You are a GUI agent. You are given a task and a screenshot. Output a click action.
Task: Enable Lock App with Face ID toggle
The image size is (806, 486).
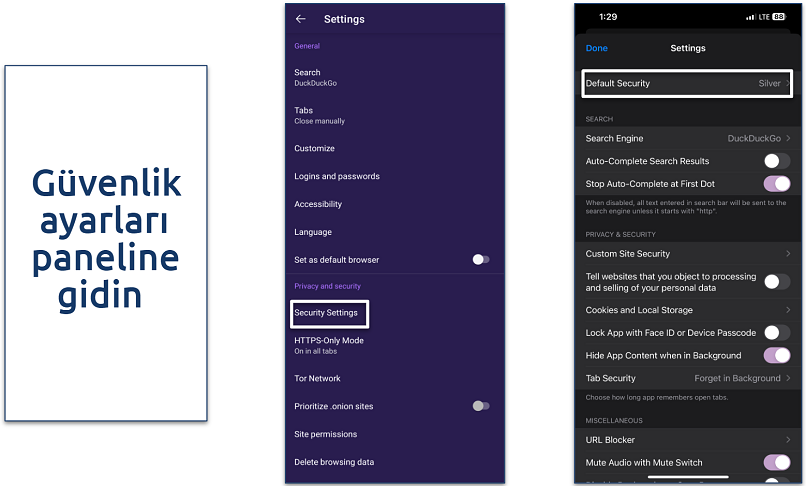pos(776,332)
